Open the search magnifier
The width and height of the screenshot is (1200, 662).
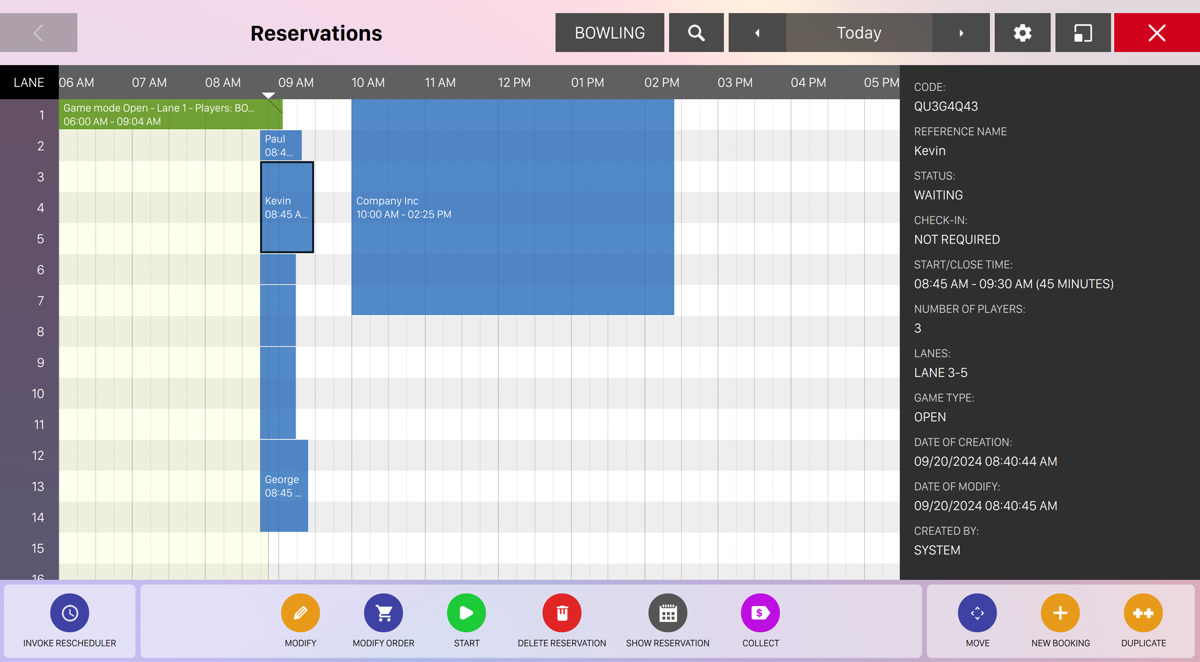(x=696, y=33)
